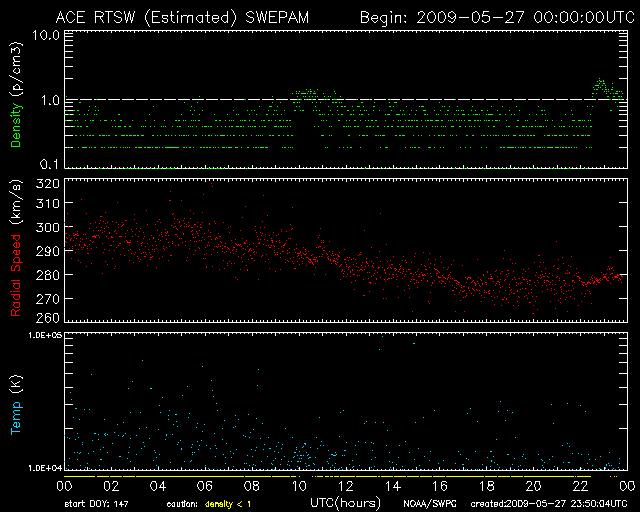Click the start DOY: 147 footer text
Screen dimensions: 640x512
97,504
